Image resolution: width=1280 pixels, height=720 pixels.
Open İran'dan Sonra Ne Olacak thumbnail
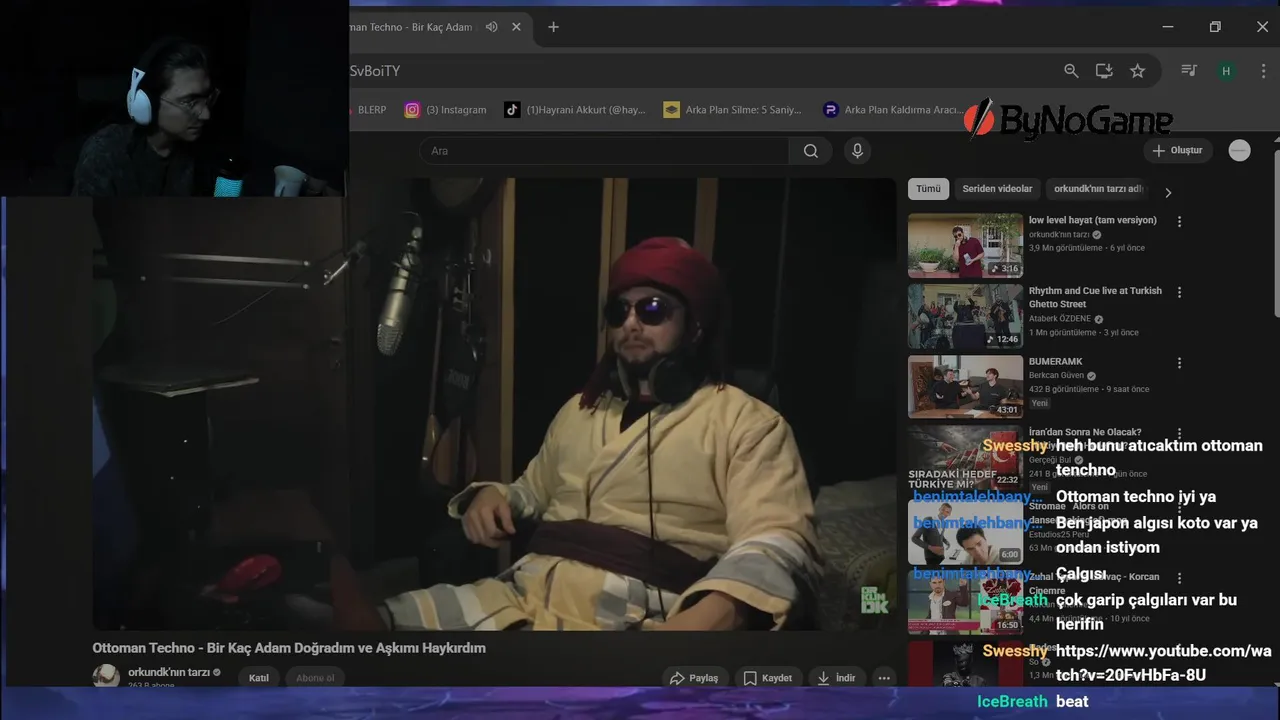point(965,457)
